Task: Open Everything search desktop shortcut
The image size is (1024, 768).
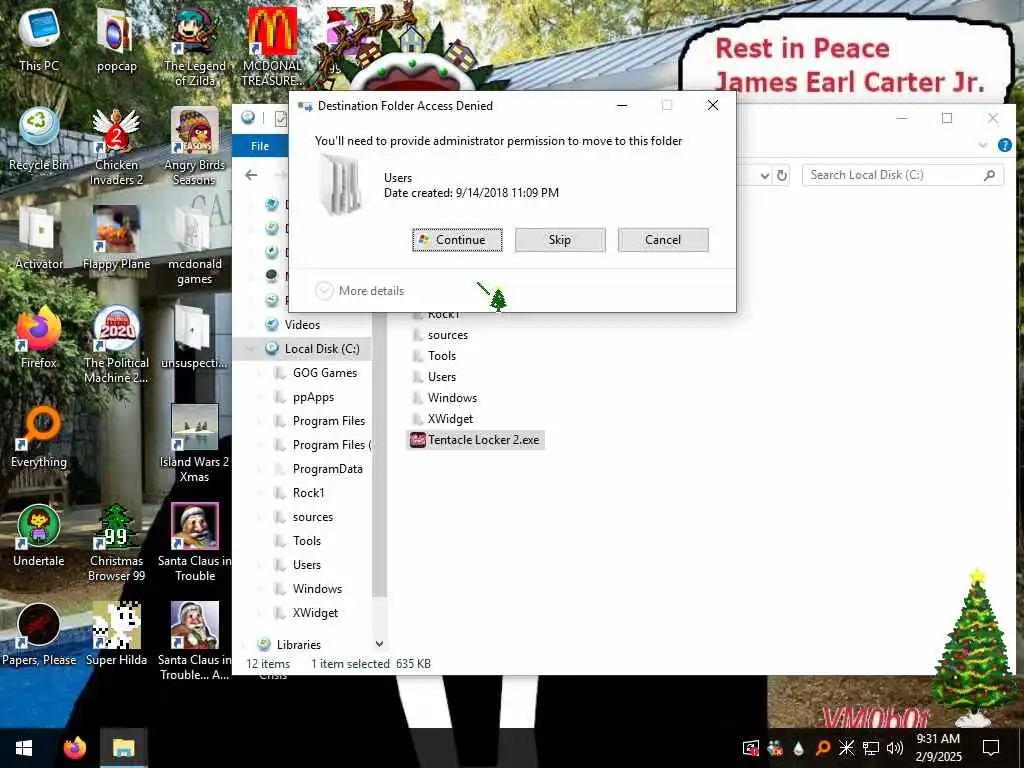Action: tap(39, 436)
